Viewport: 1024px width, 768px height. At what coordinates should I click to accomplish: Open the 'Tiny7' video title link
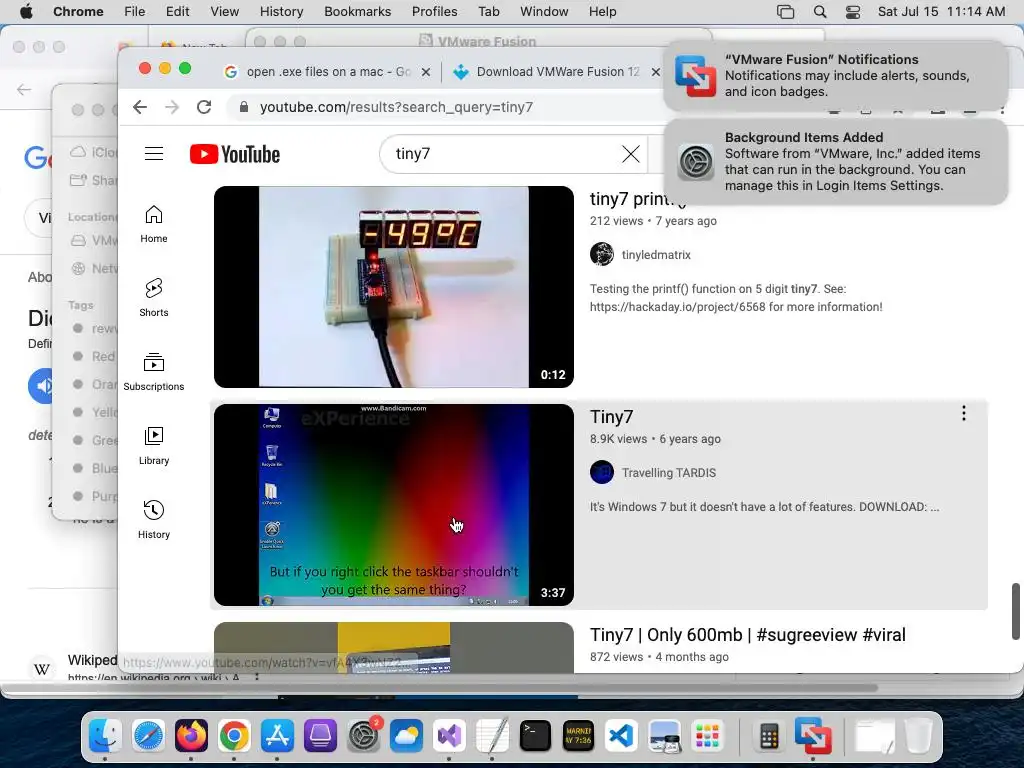click(x=611, y=417)
